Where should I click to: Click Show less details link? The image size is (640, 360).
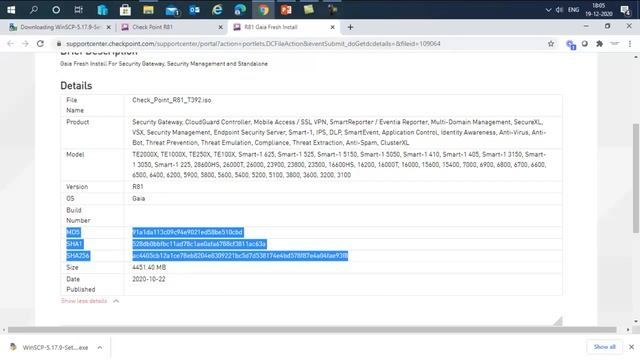click(x=84, y=301)
